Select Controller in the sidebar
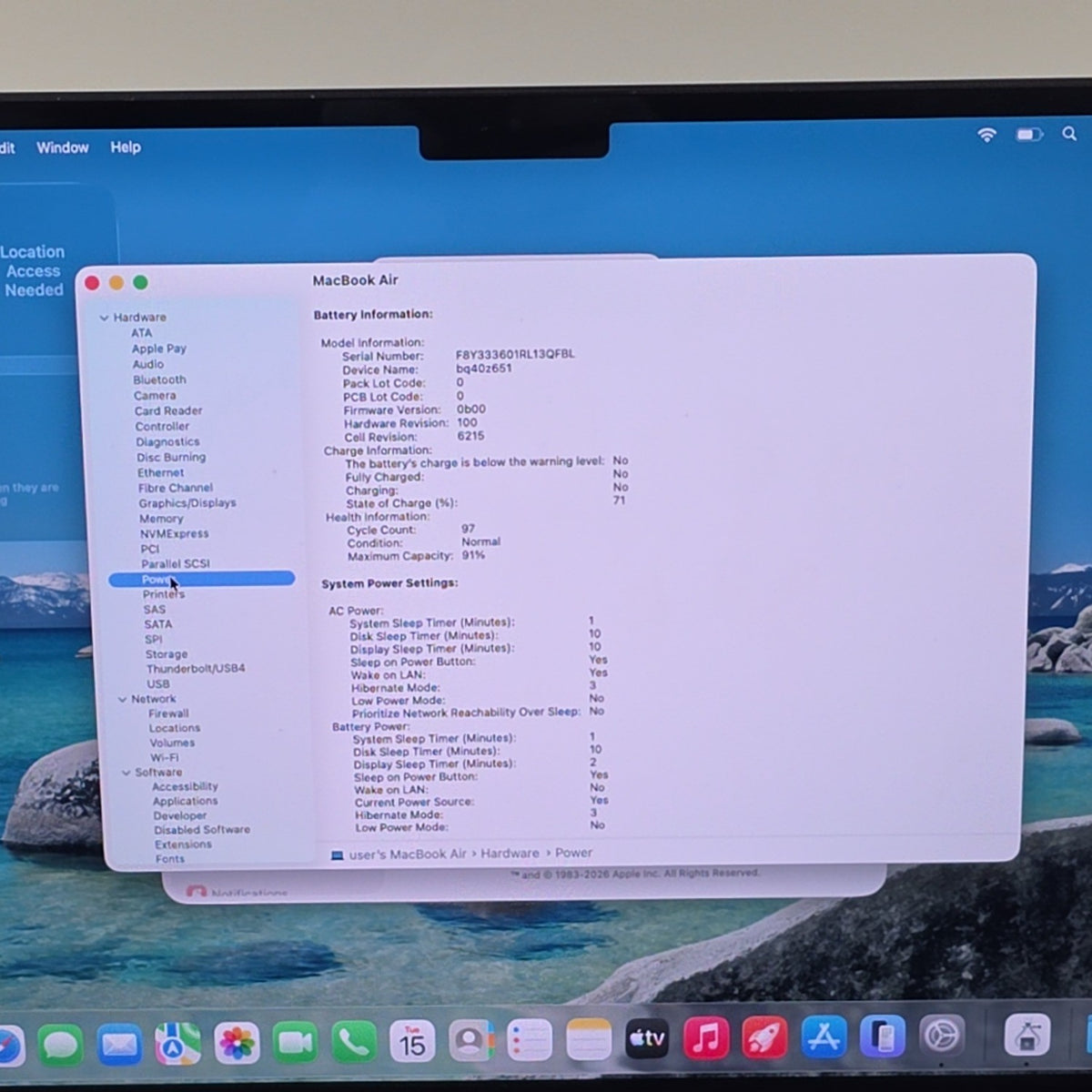The width and height of the screenshot is (1092, 1092). pos(162,426)
